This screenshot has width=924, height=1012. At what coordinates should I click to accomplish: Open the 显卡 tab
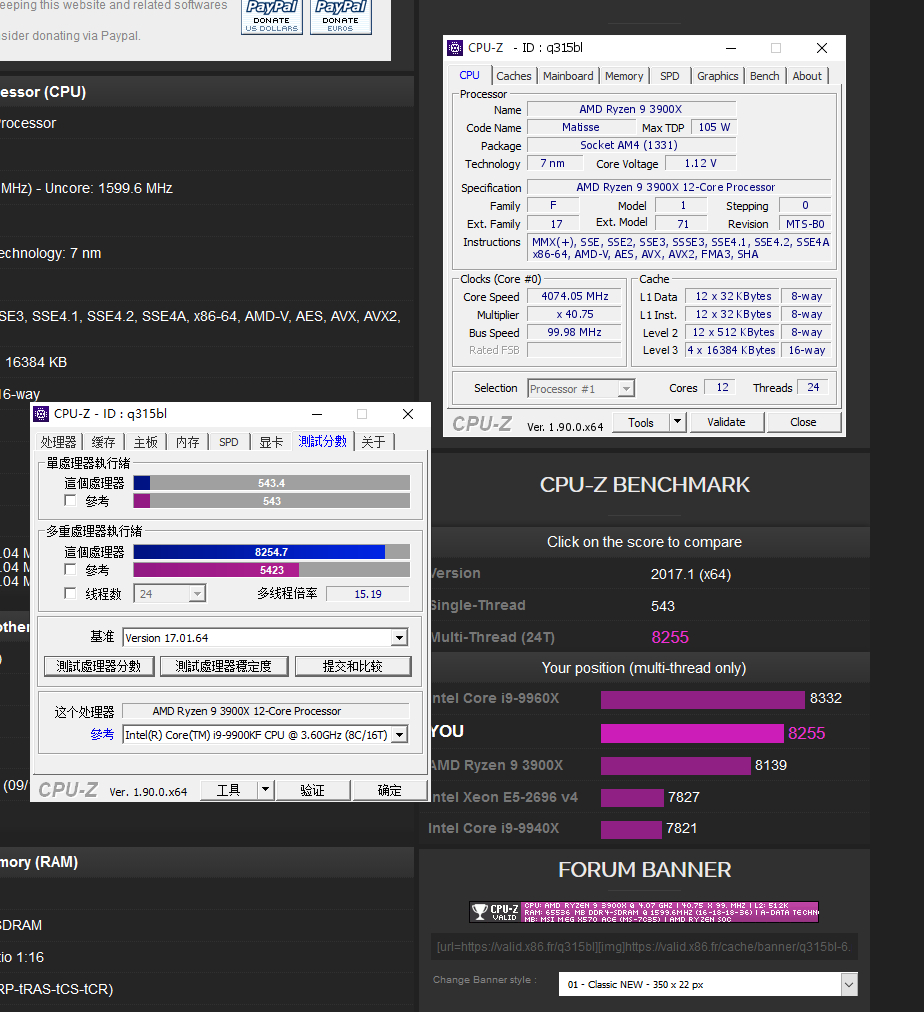271,442
